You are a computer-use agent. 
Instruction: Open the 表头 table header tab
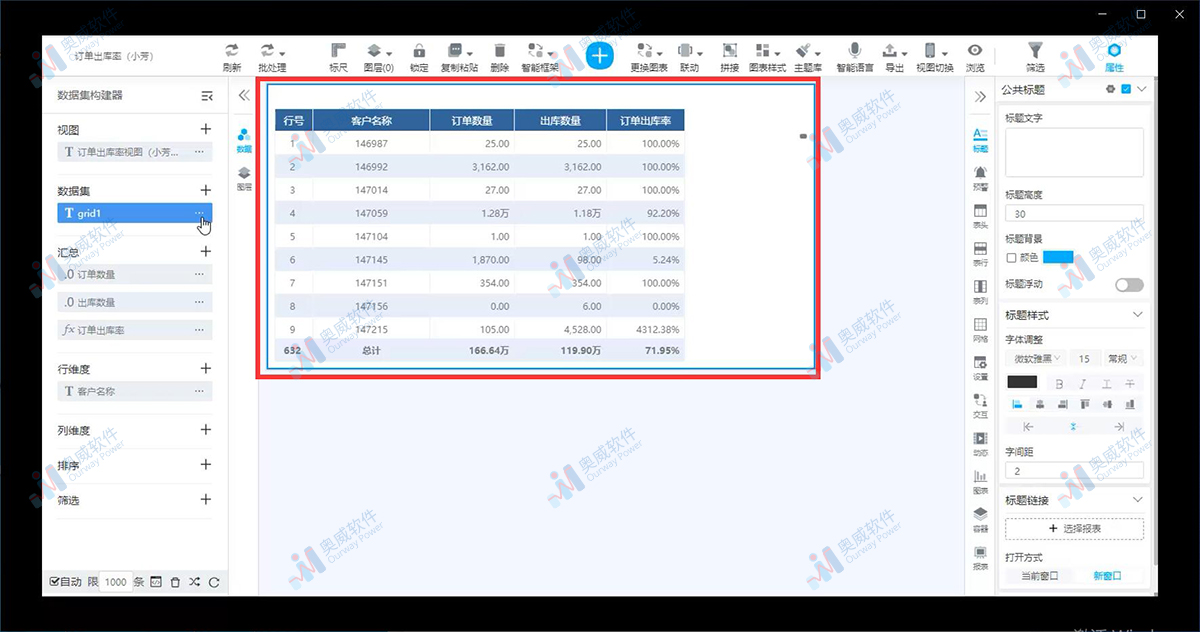tap(980, 217)
